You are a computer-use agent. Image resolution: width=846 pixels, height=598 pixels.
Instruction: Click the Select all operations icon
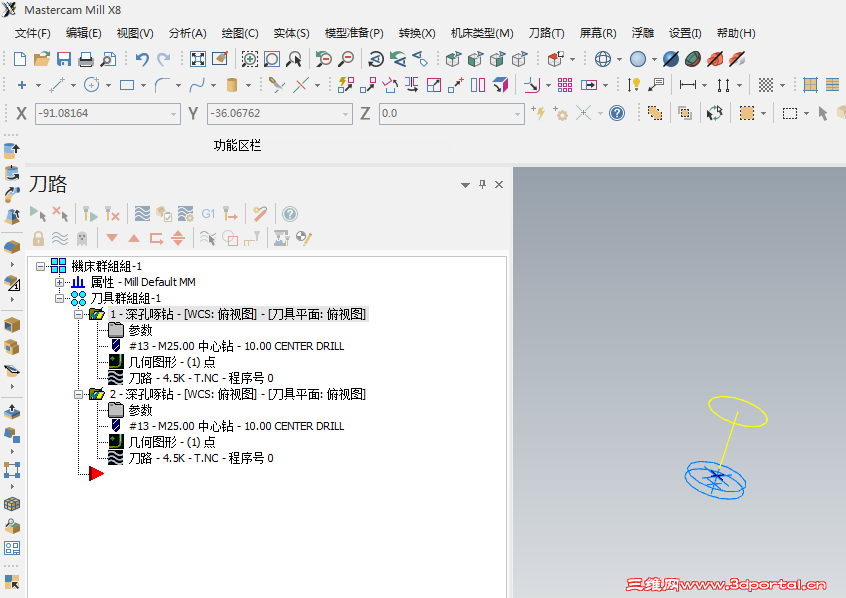point(38,214)
